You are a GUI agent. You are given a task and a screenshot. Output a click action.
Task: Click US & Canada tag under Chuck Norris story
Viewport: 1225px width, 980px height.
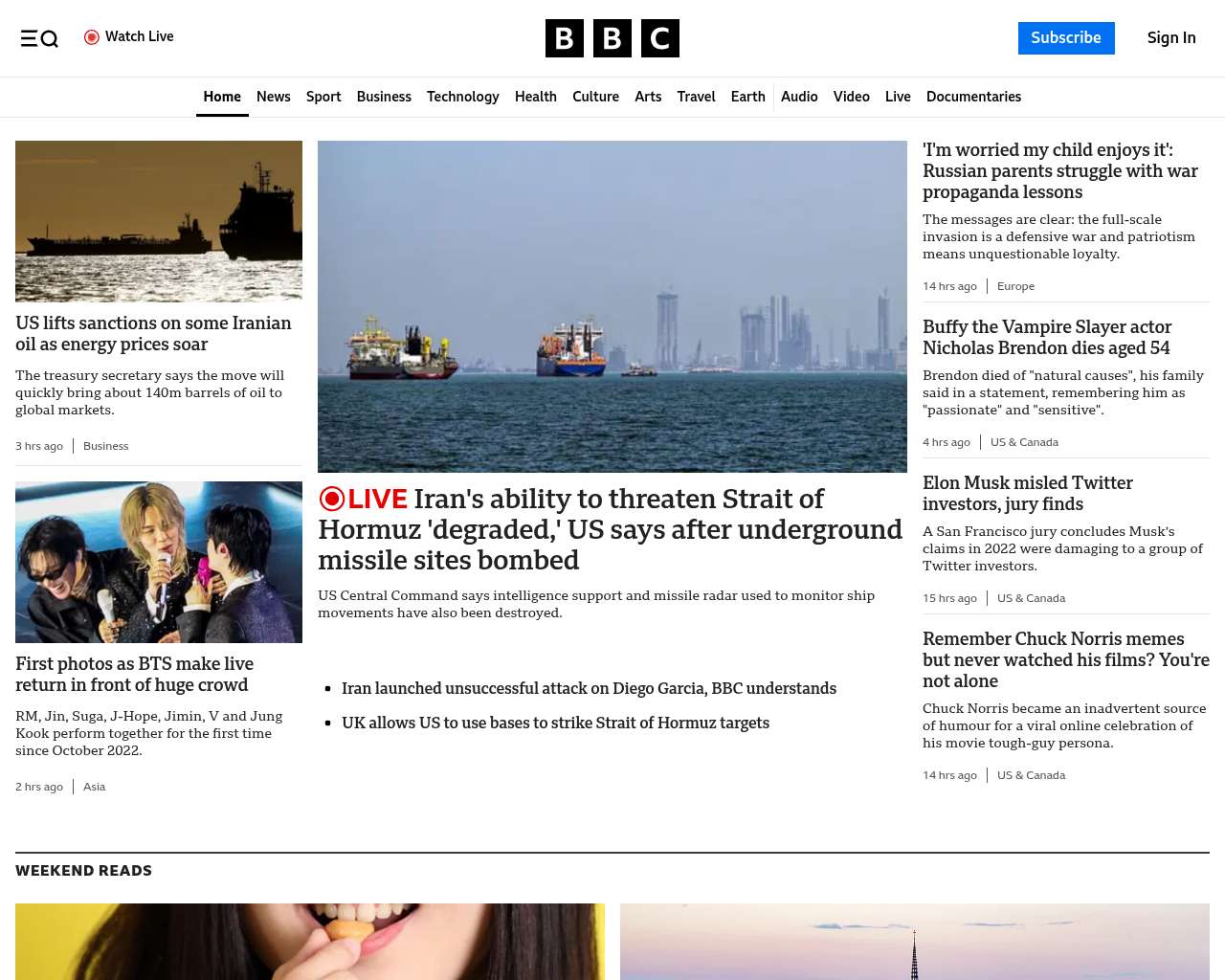coord(1031,775)
